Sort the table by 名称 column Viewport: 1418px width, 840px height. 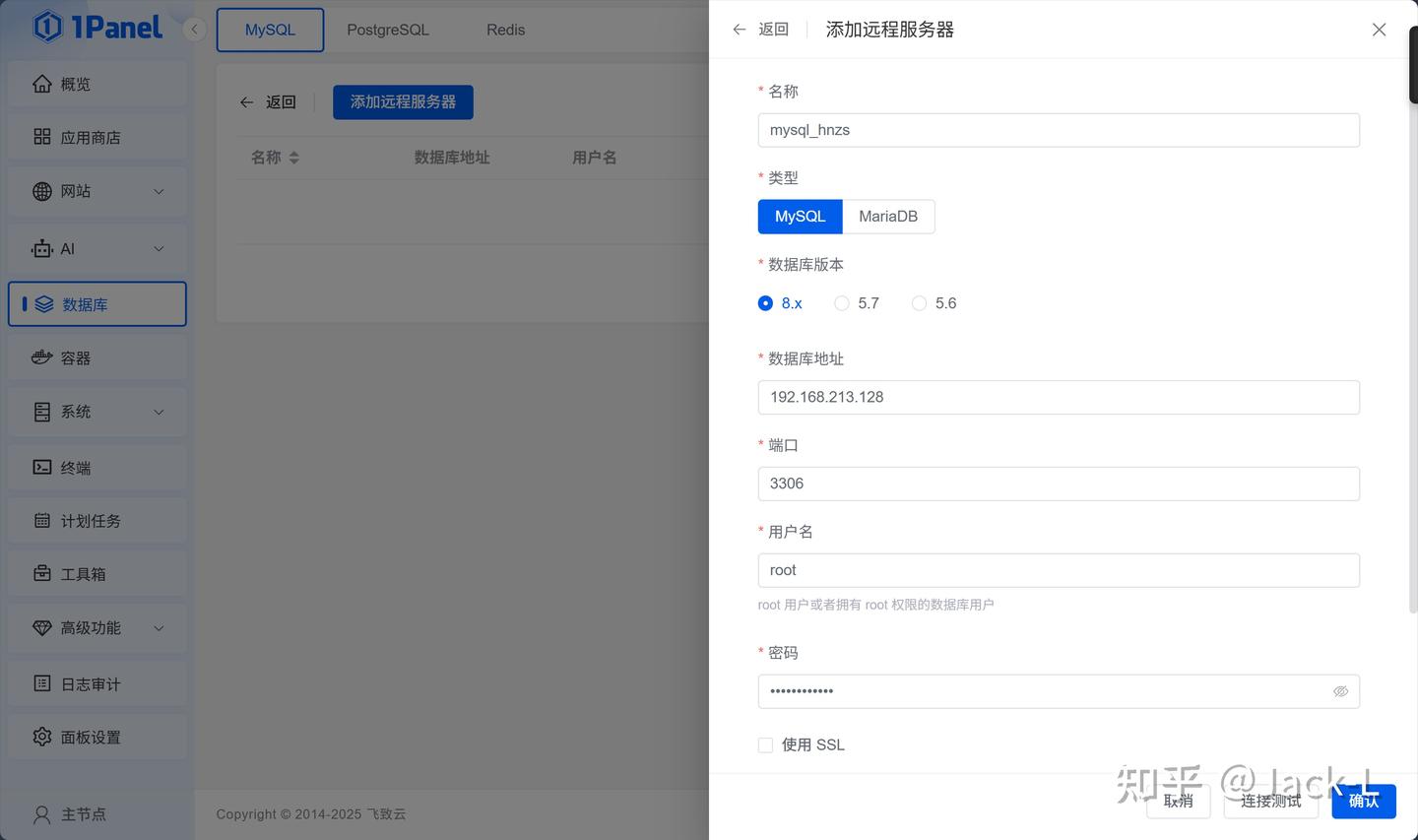[293, 158]
